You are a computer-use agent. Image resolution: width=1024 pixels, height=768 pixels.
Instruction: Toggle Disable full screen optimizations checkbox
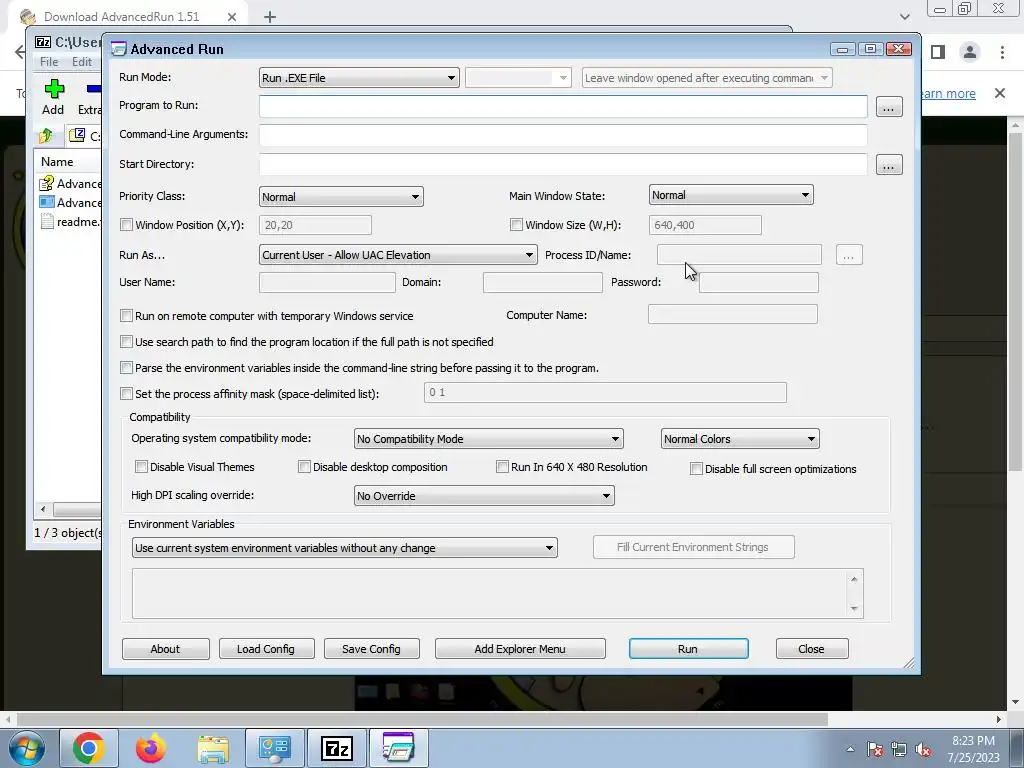696,468
